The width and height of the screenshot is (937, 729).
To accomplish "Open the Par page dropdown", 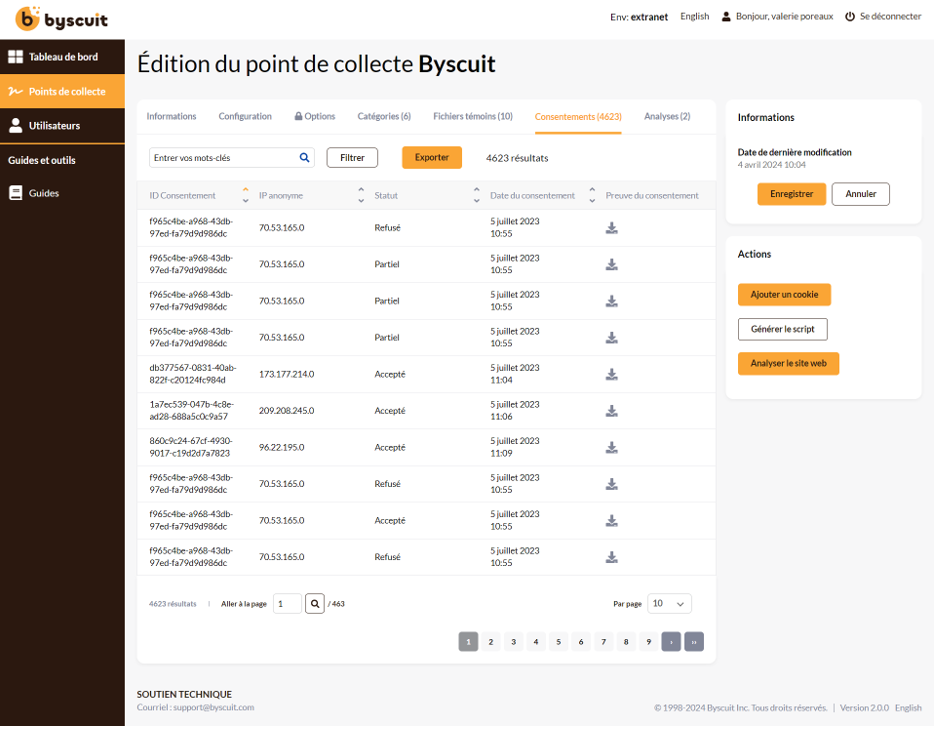I will 669,604.
